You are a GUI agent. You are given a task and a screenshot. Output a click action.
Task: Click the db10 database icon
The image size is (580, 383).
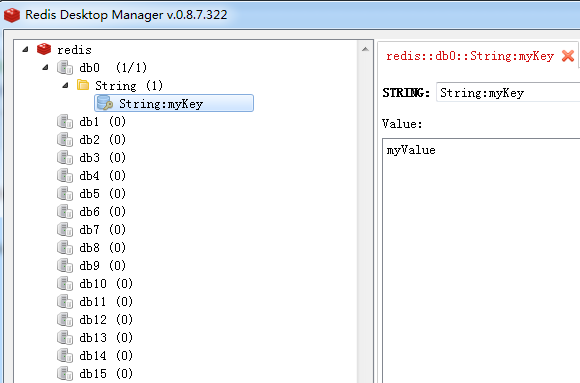coord(65,284)
